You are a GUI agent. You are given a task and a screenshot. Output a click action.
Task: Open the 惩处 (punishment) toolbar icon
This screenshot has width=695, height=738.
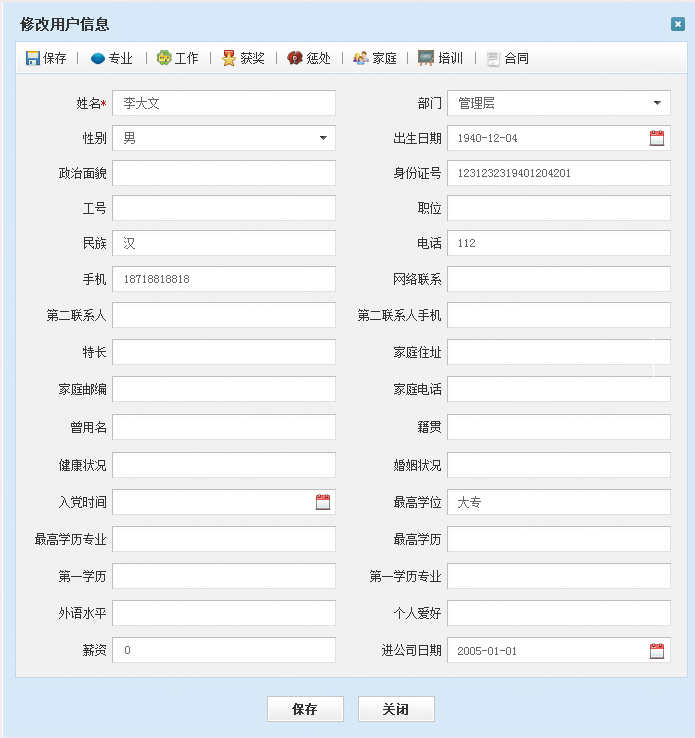(x=295, y=58)
